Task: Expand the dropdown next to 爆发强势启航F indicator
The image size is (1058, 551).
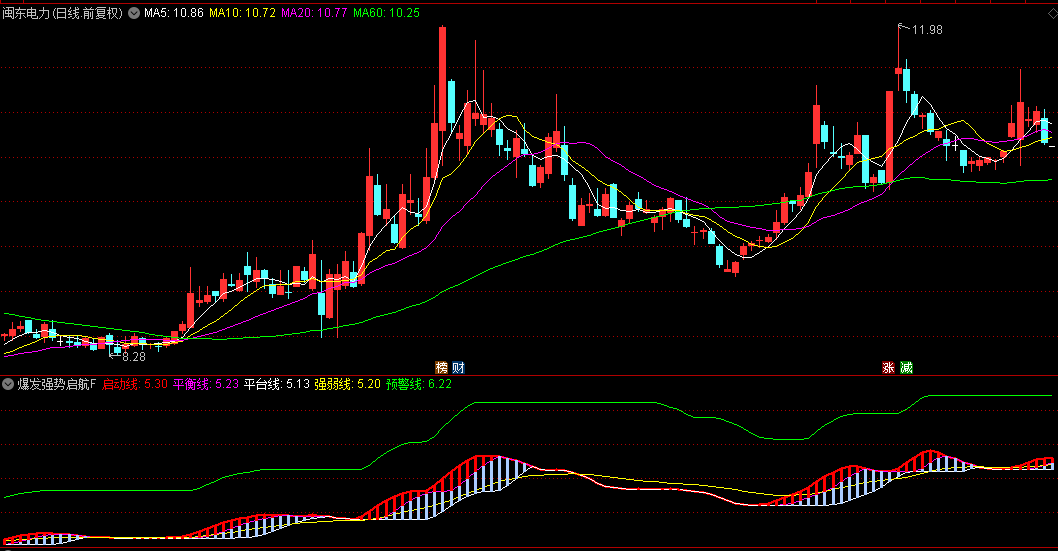Action: 7,384
